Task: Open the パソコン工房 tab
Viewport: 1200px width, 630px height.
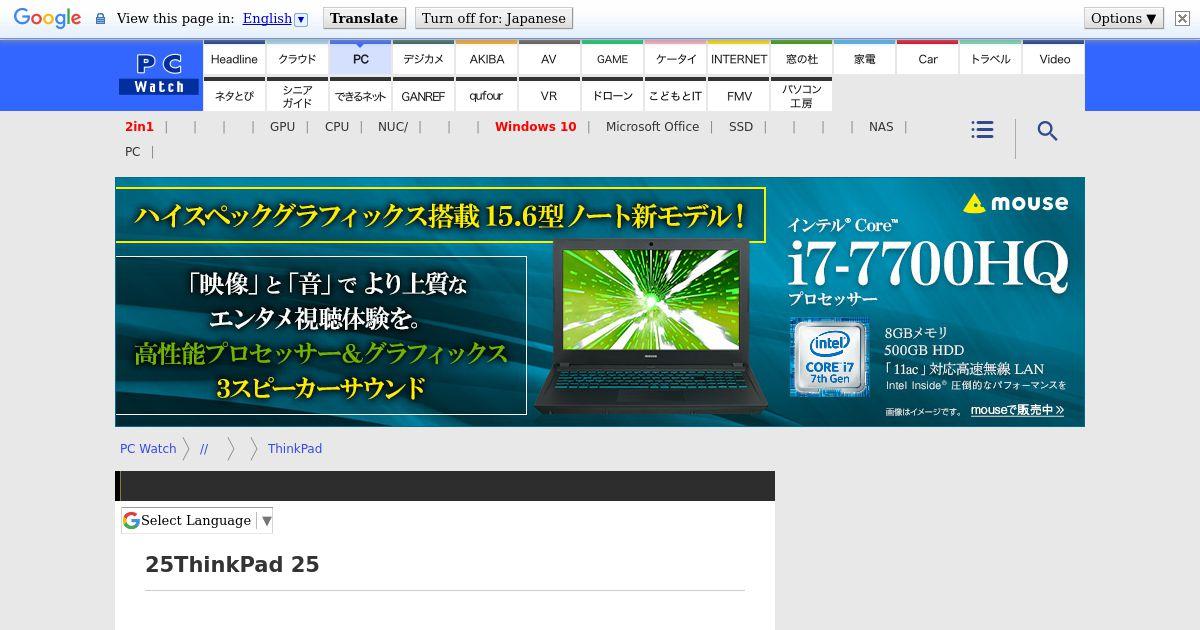Action: click(801, 95)
